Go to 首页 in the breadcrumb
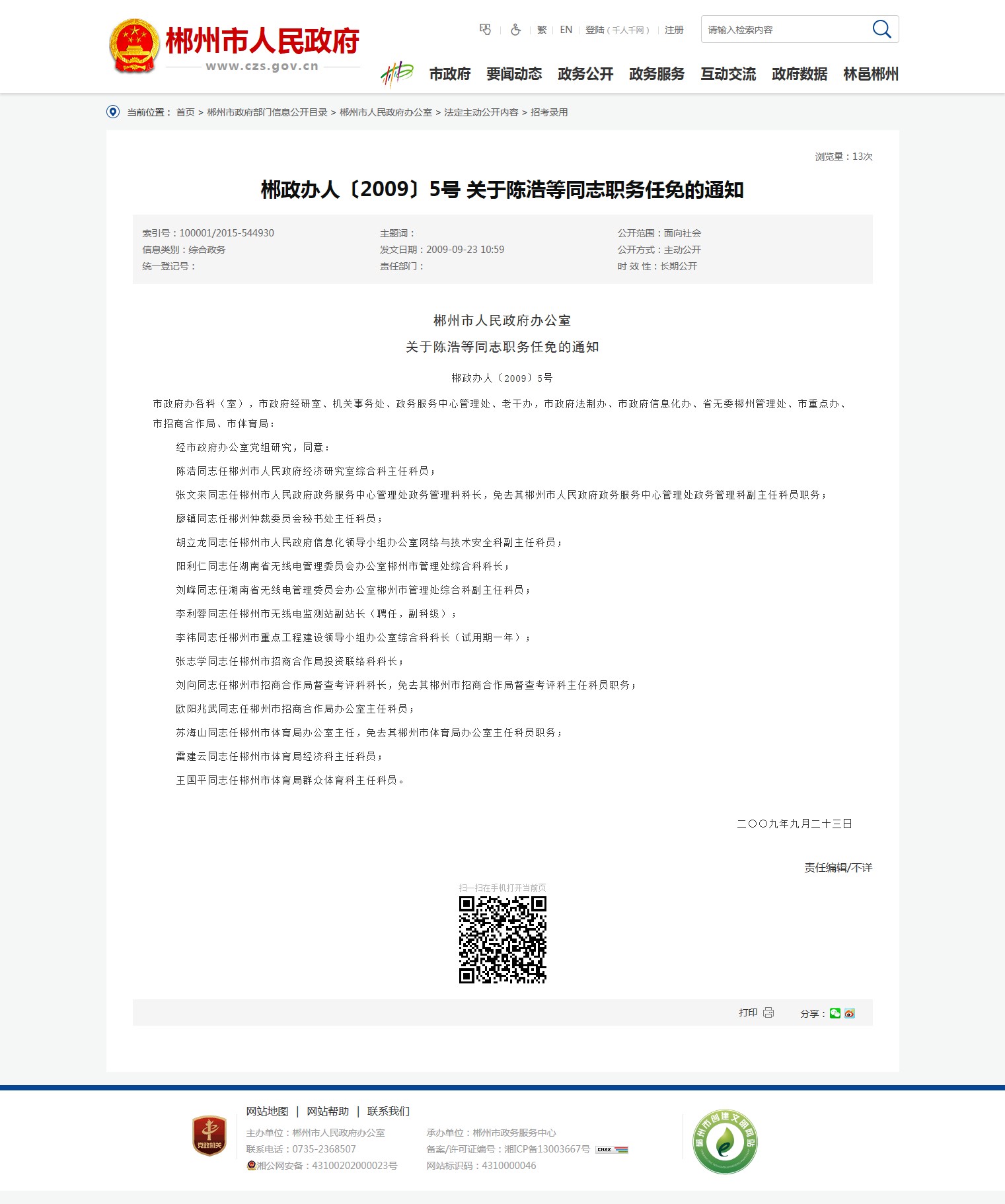This screenshot has width=1005, height=1204. pos(185,112)
